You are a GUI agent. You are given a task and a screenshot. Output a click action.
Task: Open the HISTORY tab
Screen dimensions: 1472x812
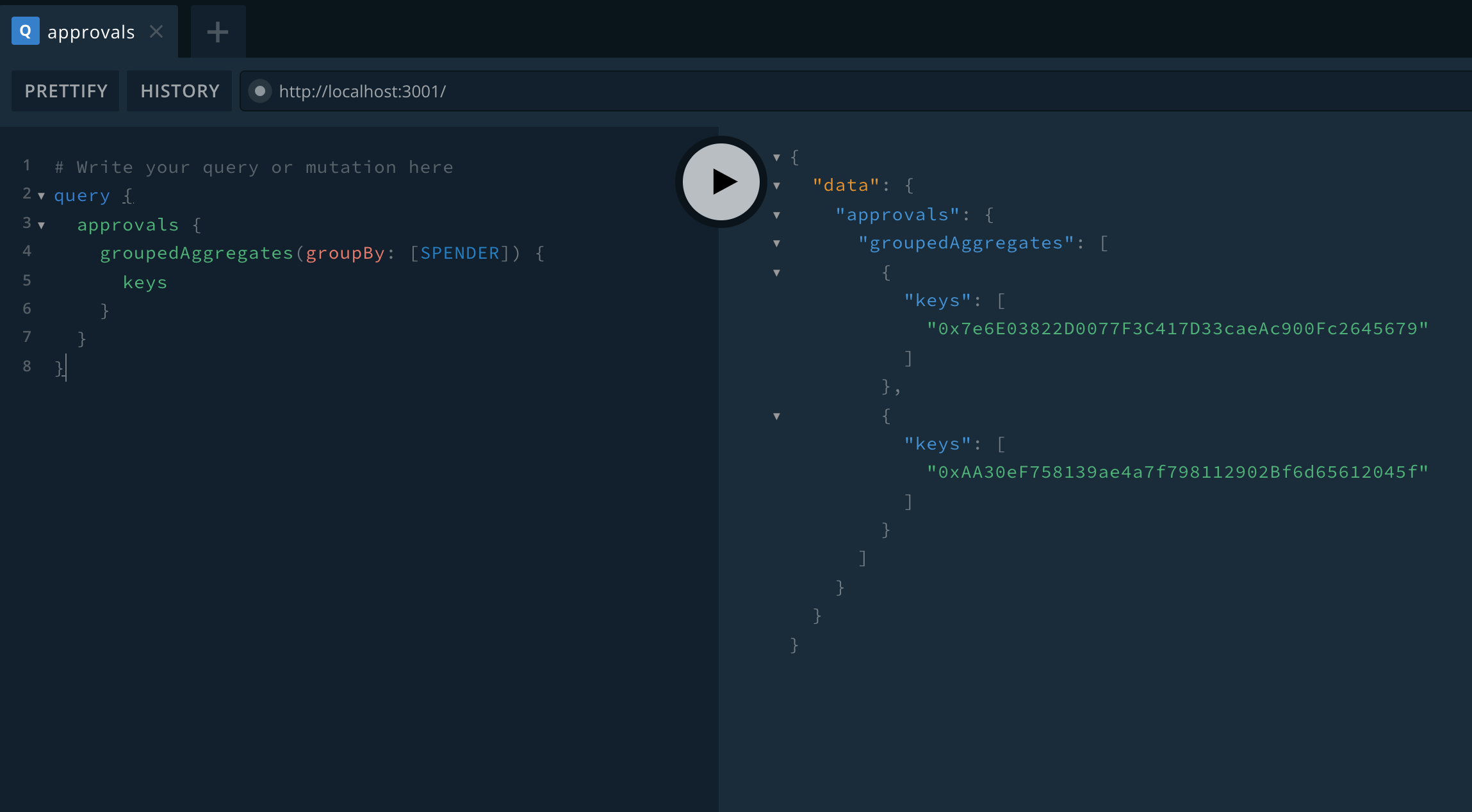point(180,91)
